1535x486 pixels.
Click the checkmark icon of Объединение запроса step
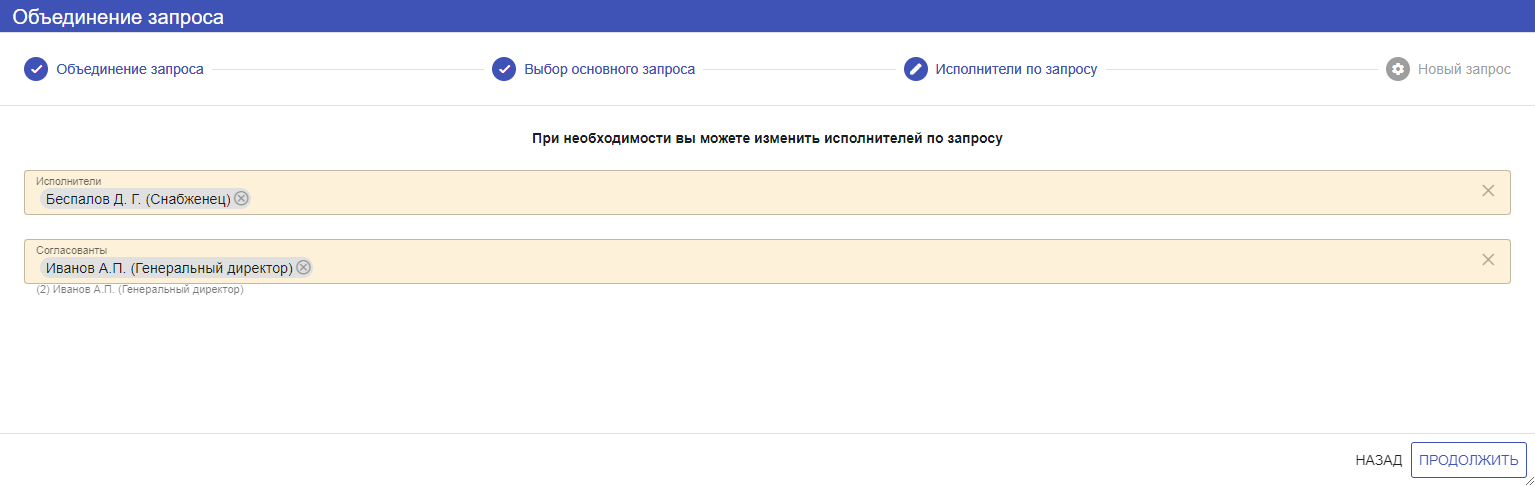[x=36, y=69]
